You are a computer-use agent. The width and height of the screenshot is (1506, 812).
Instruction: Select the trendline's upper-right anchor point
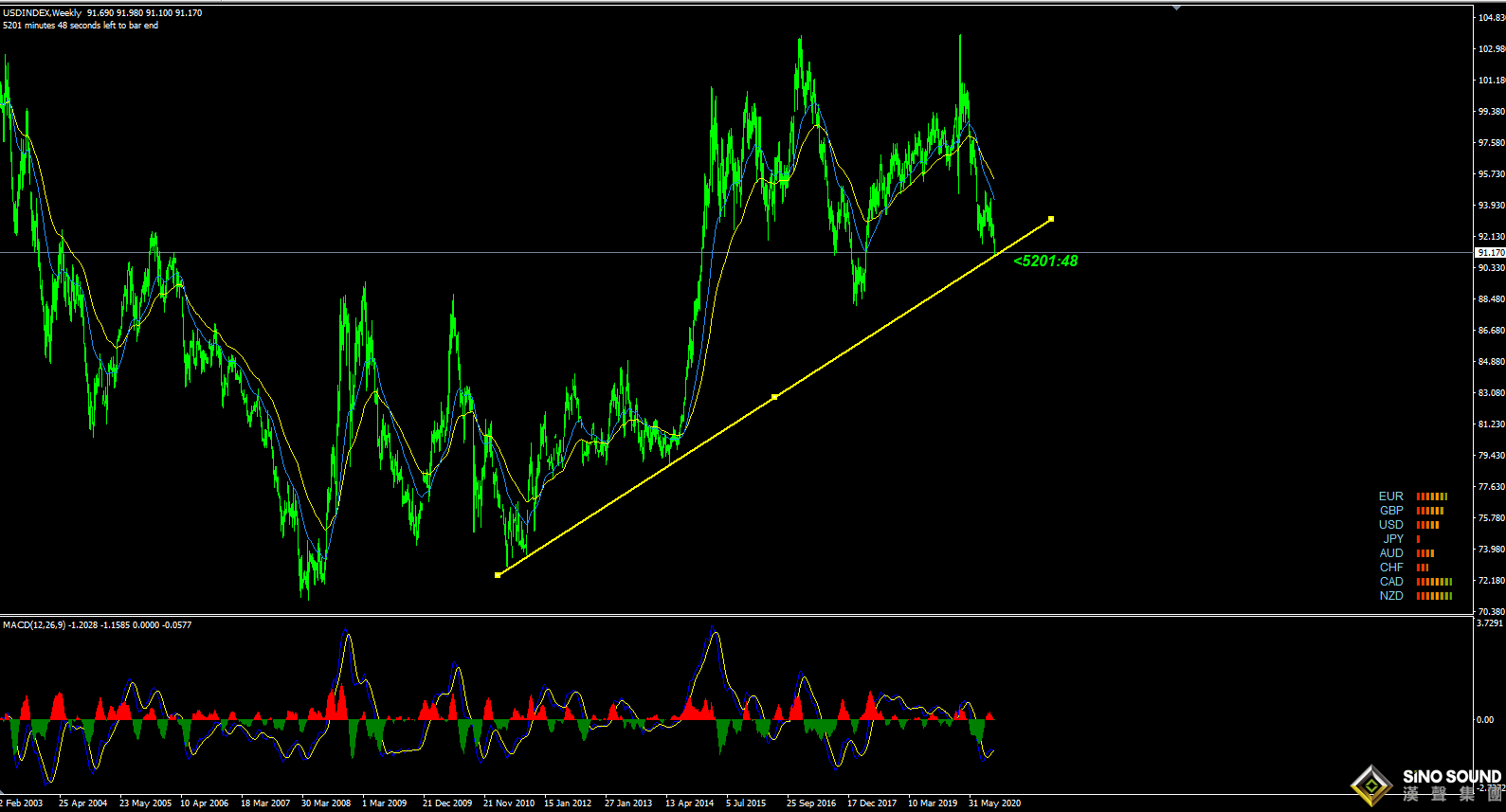[1051, 219]
